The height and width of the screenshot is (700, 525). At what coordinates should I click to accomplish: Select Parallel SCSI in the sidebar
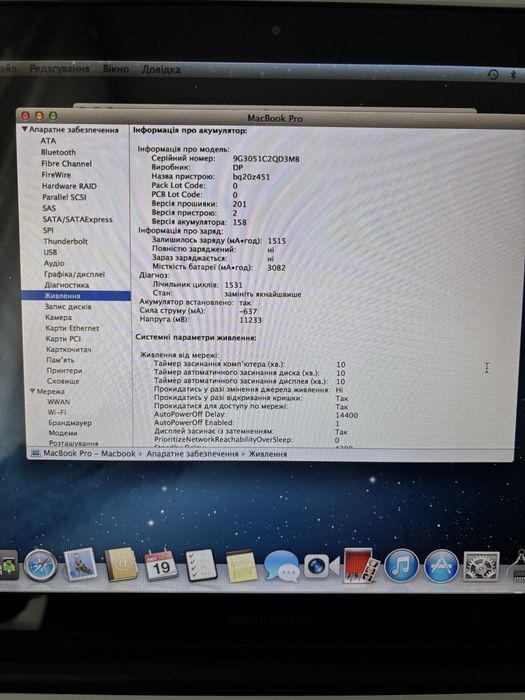tap(64, 197)
